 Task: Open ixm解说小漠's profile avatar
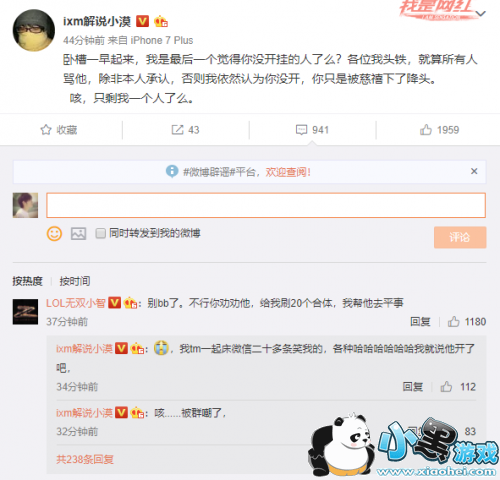point(34,30)
